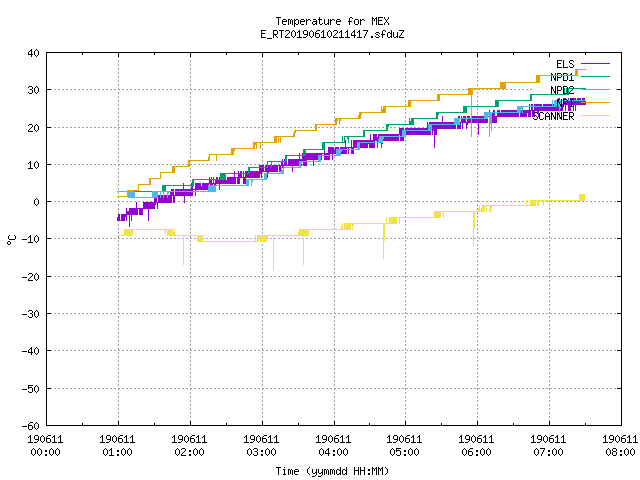
Task: Click the x-axis tick label 190611 00:00
Action: (x=45, y=446)
